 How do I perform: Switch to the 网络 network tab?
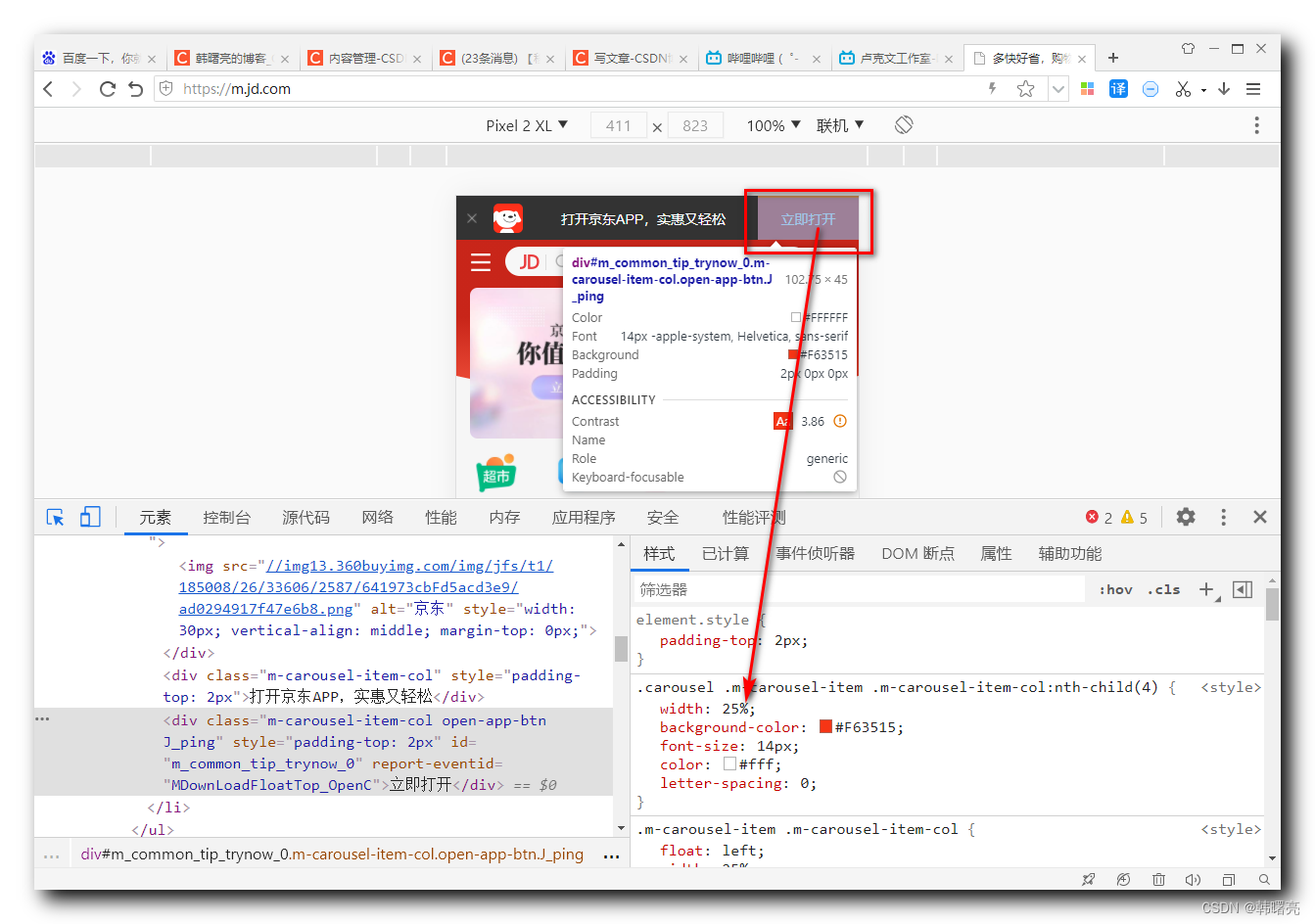[x=377, y=518]
